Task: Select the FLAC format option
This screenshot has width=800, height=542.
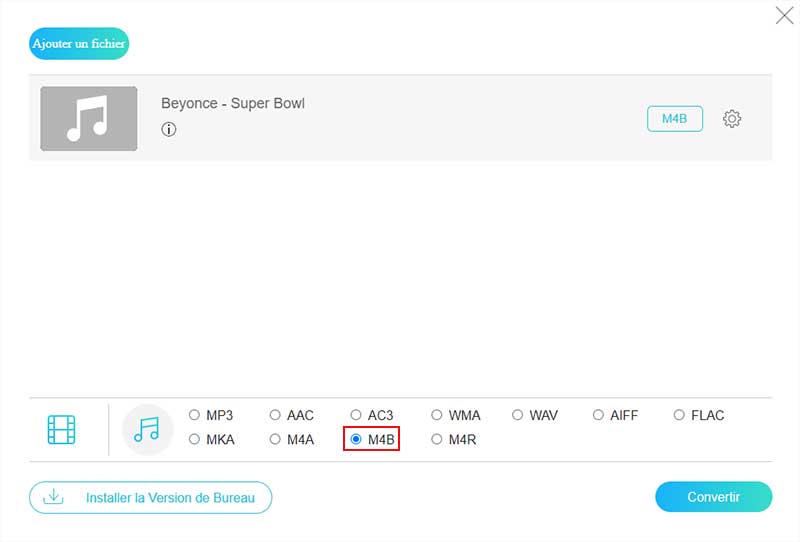Action: 680,415
